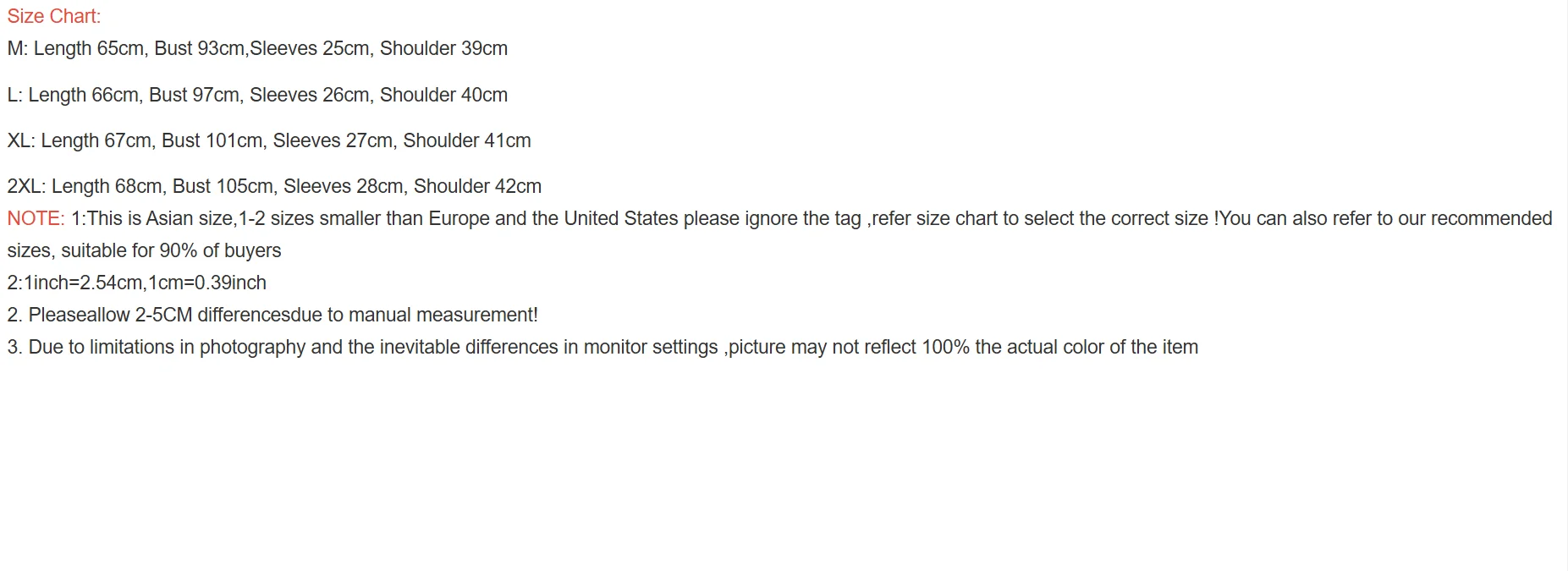Click "Shoulder 39cm" in the M row
Image resolution: width=1568 pixels, height=571 pixels.
point(443,48)
